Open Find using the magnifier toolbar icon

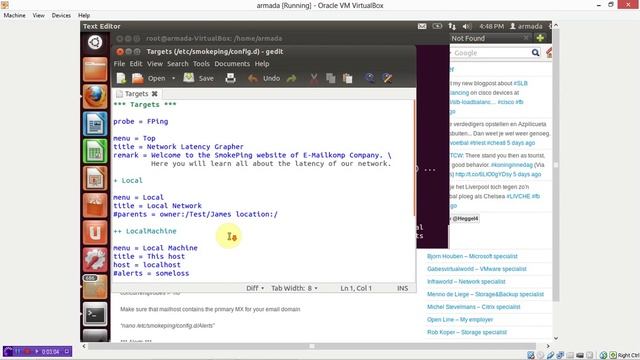[x=370, y=78]
